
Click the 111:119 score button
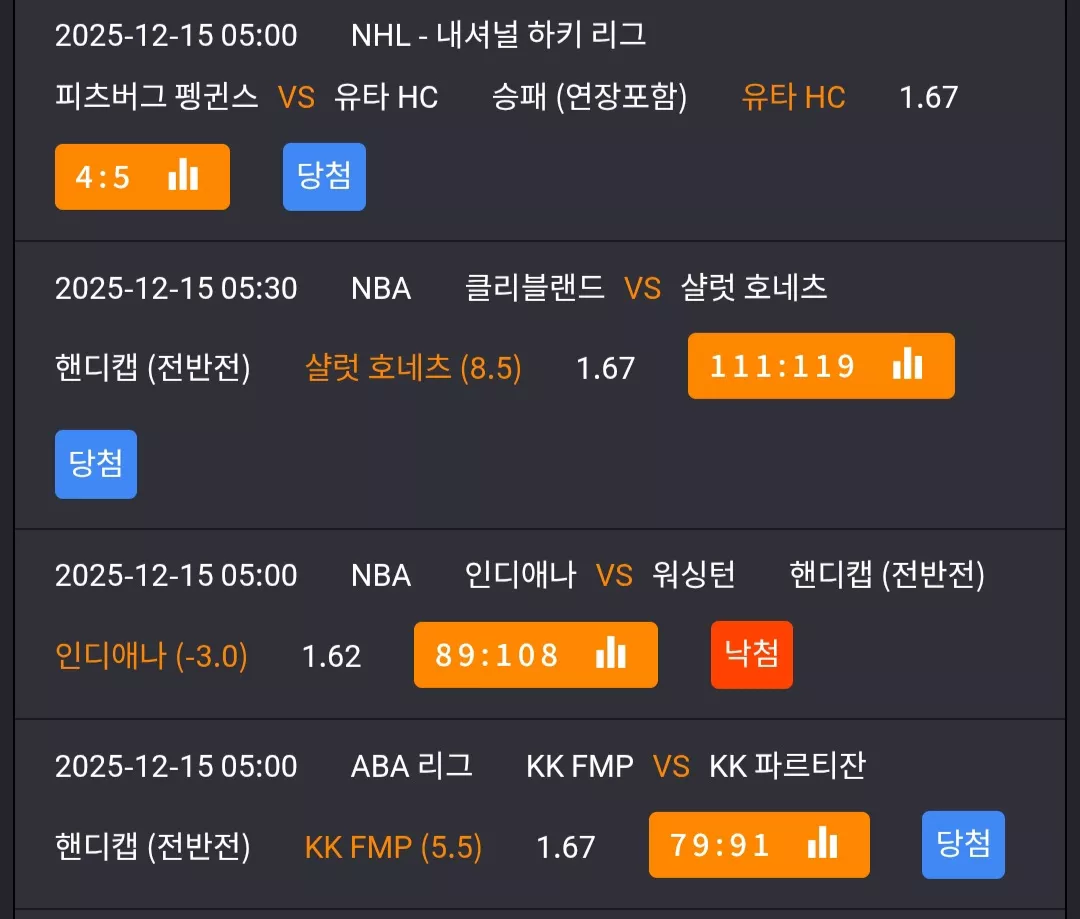pos(821,366)
